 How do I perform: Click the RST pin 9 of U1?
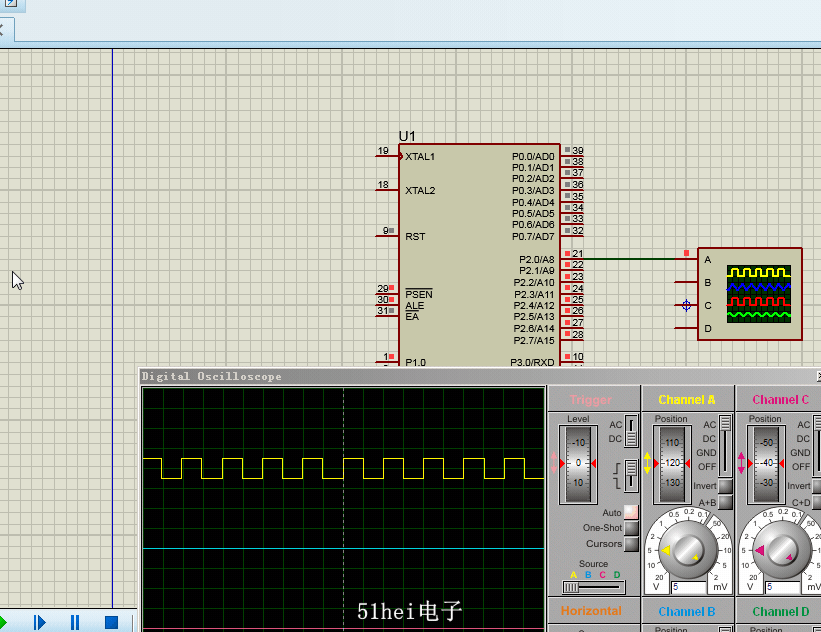(x=386, y=235)
